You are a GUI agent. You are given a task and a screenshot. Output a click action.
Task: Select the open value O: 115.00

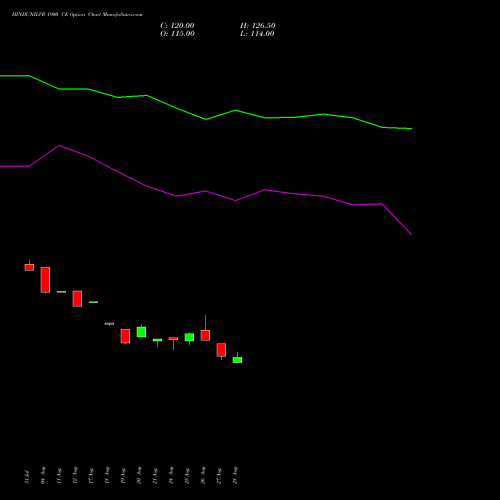pyautogui.click(x=177, y=34)
